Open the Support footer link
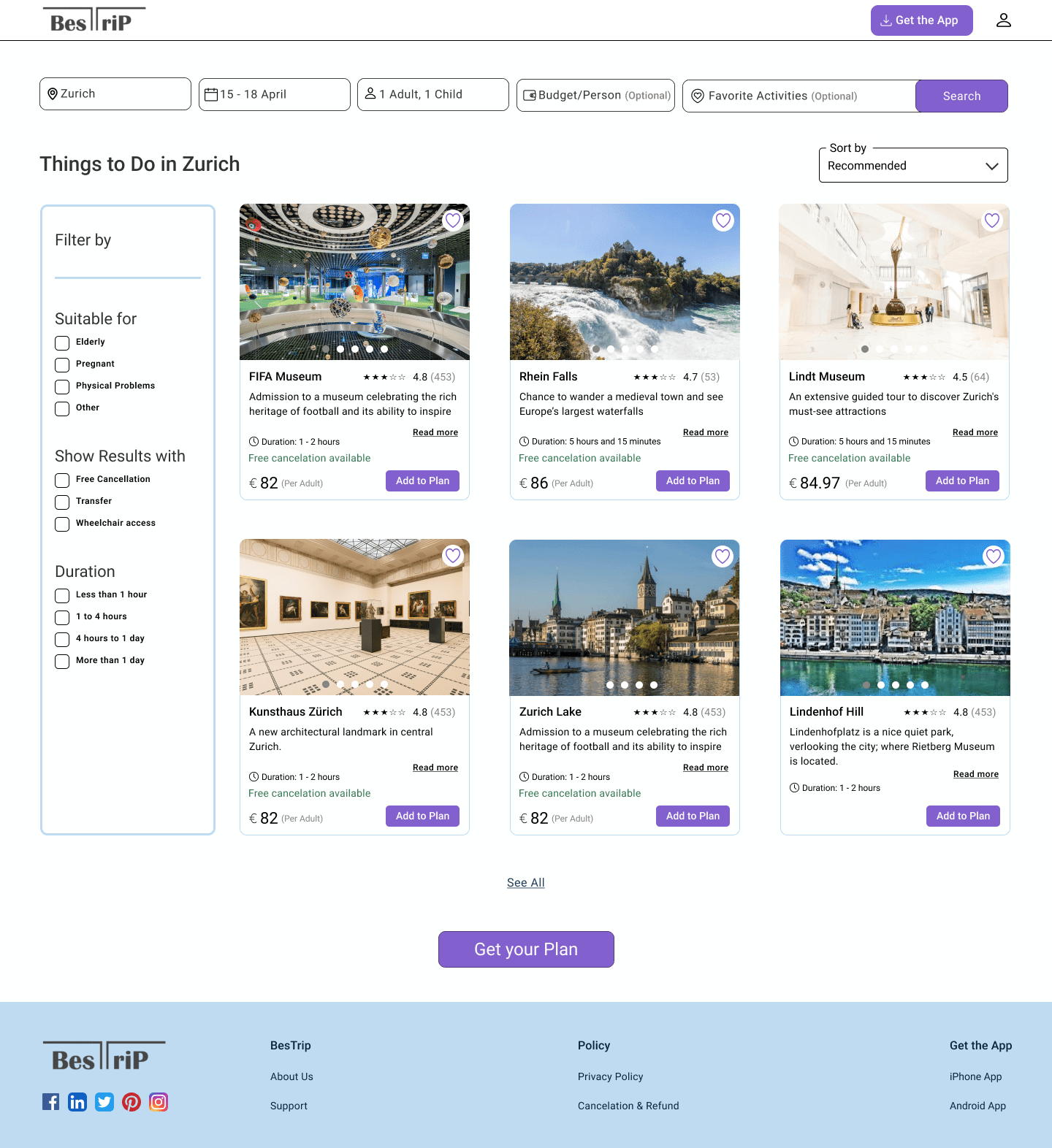This screenshot has height=1148, width=1052. [x=289, y=1106]
